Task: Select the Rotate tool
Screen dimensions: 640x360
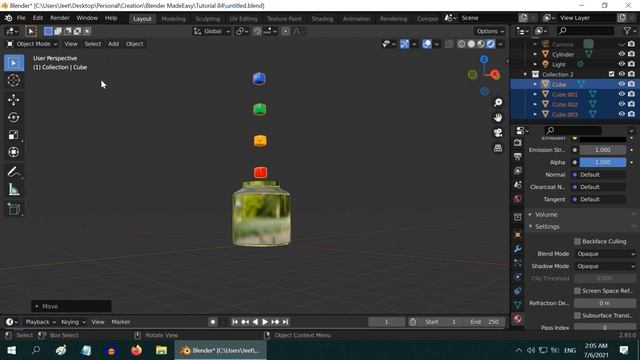Action: pos(14,118)
